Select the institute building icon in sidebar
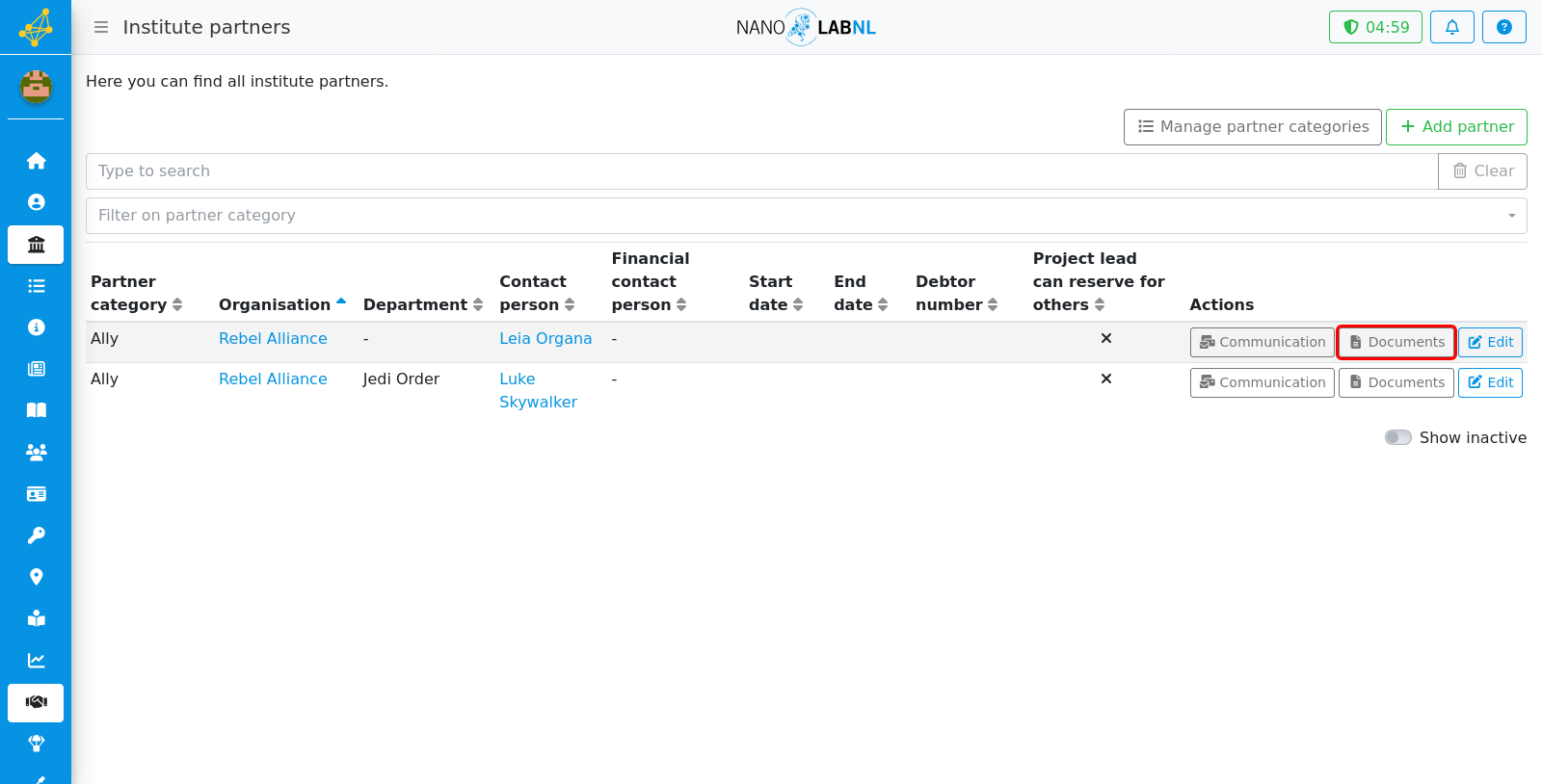 coord(36,245)
